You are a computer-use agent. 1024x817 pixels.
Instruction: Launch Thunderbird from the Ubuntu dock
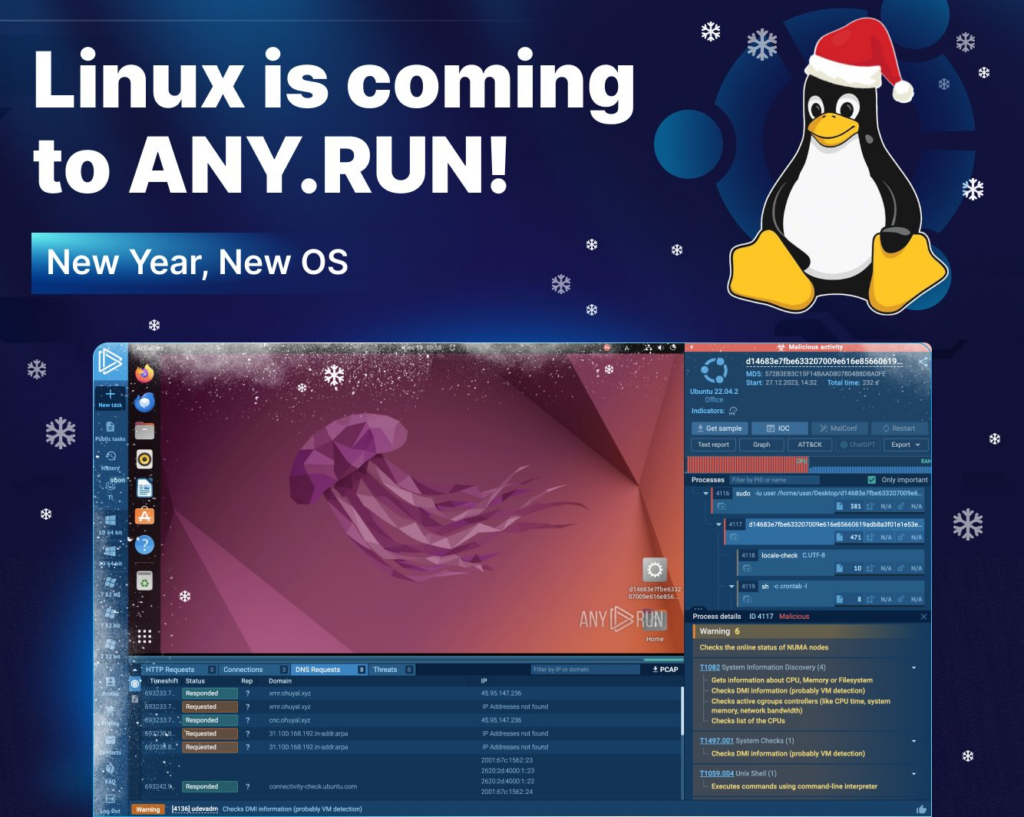pyautogui.click(x=144, y=402)
